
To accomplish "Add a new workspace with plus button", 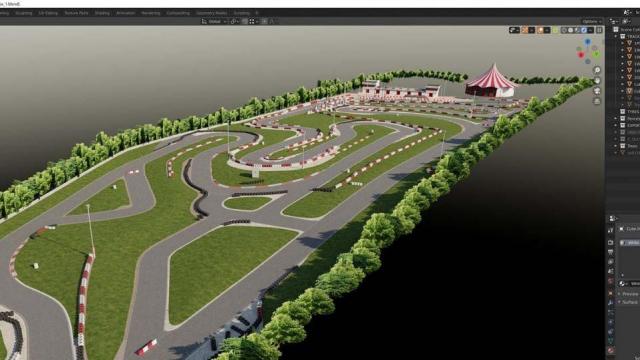I will click(257, 13).
